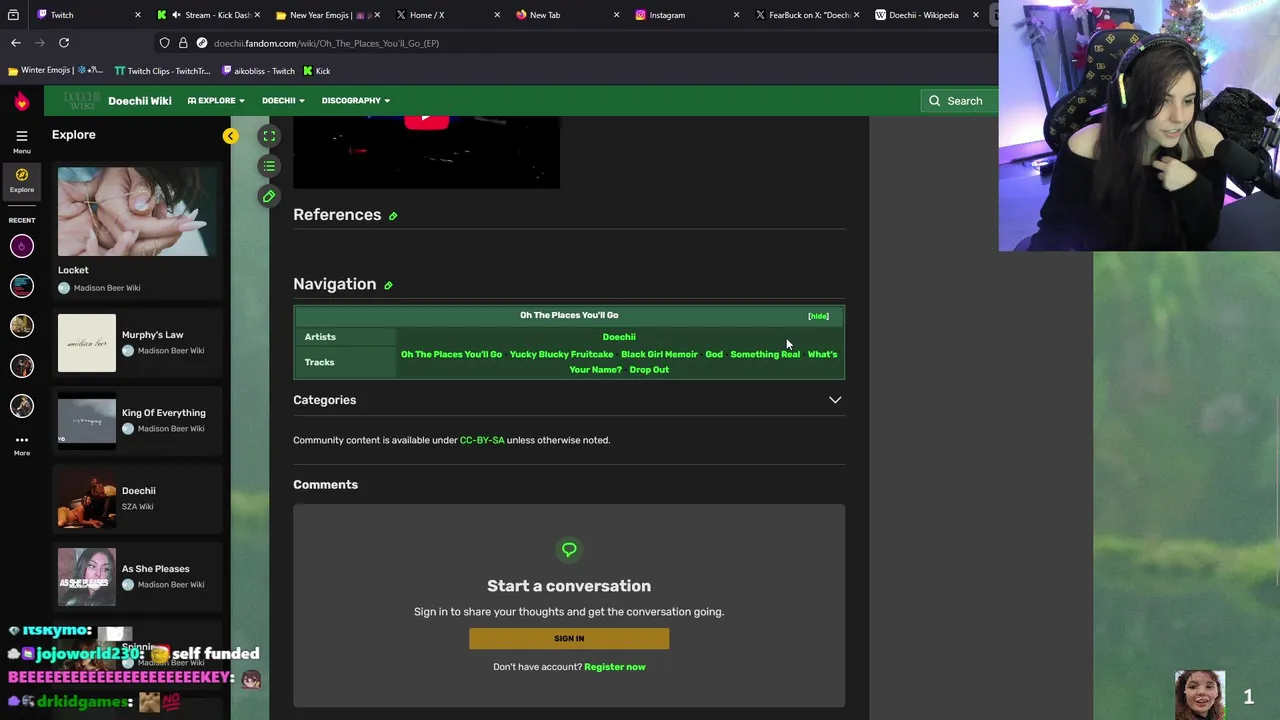Go back with browser back arrow

tap(16, 43)
